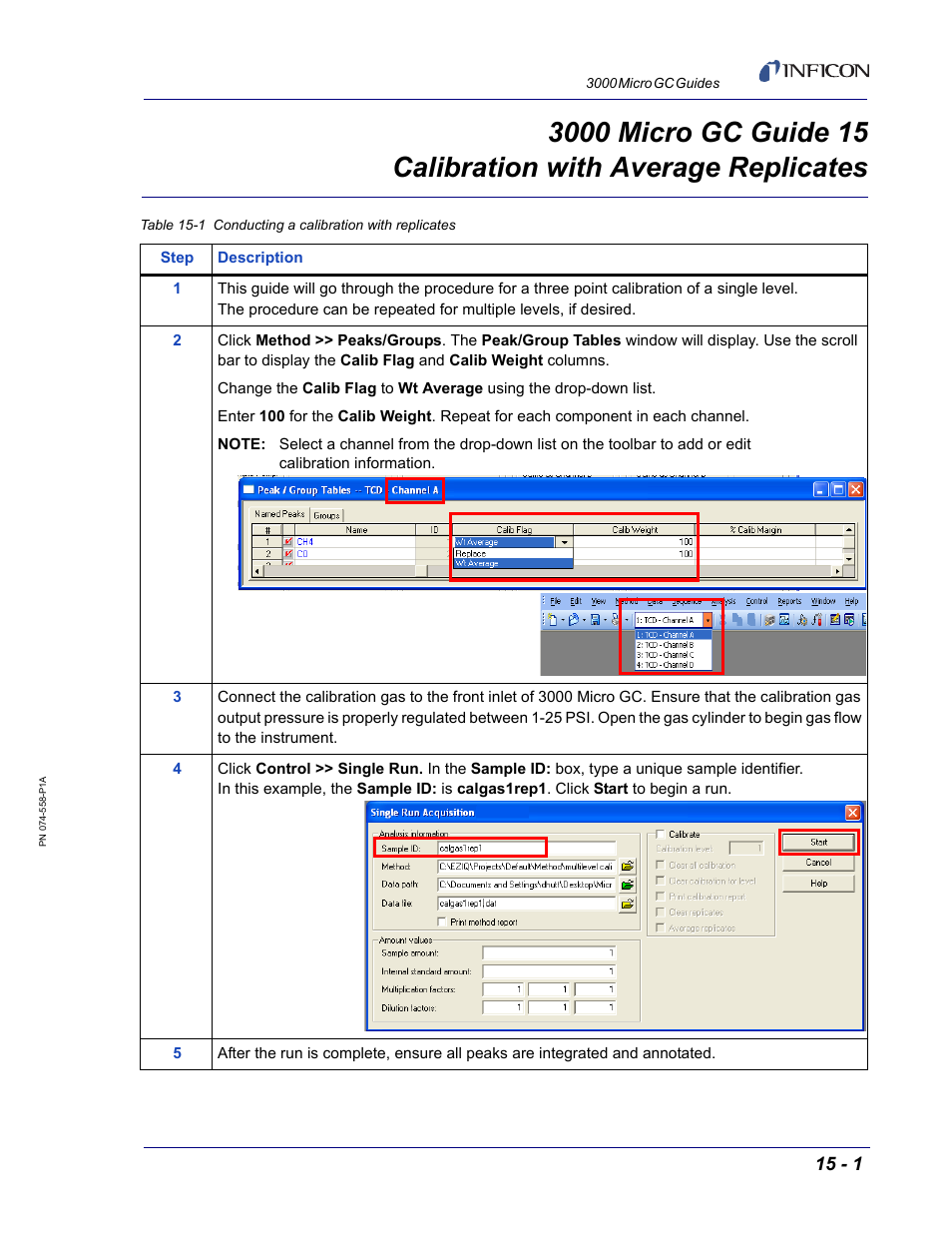952x1233 pixels.
Task: Click the Internal standard amount field
Action: point(549,971)
